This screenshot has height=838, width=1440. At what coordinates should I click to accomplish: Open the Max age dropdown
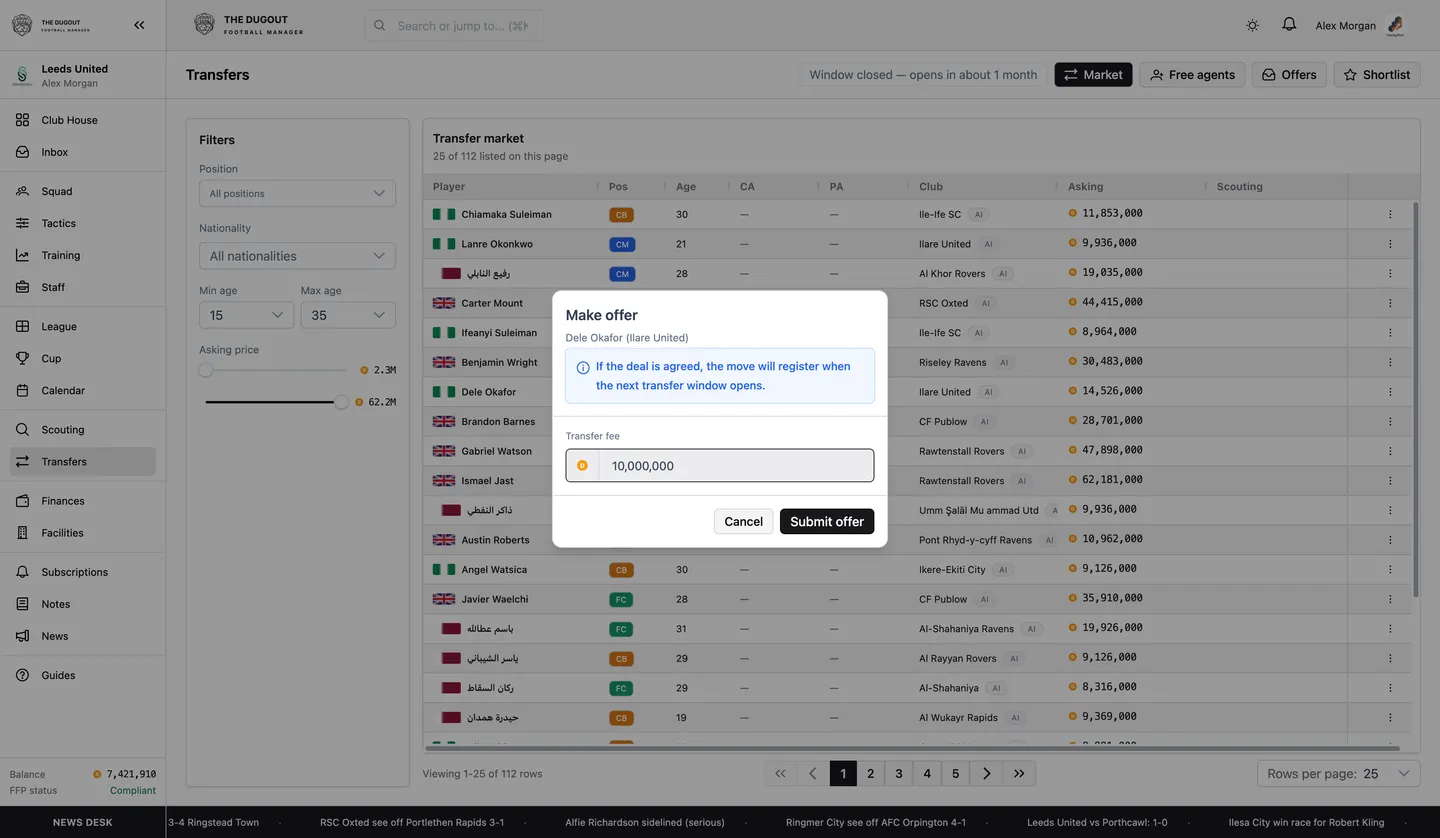(x=348, y=315)
